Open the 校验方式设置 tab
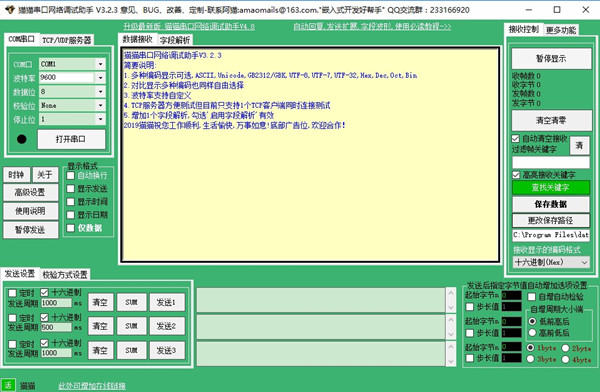 (65, 274)
